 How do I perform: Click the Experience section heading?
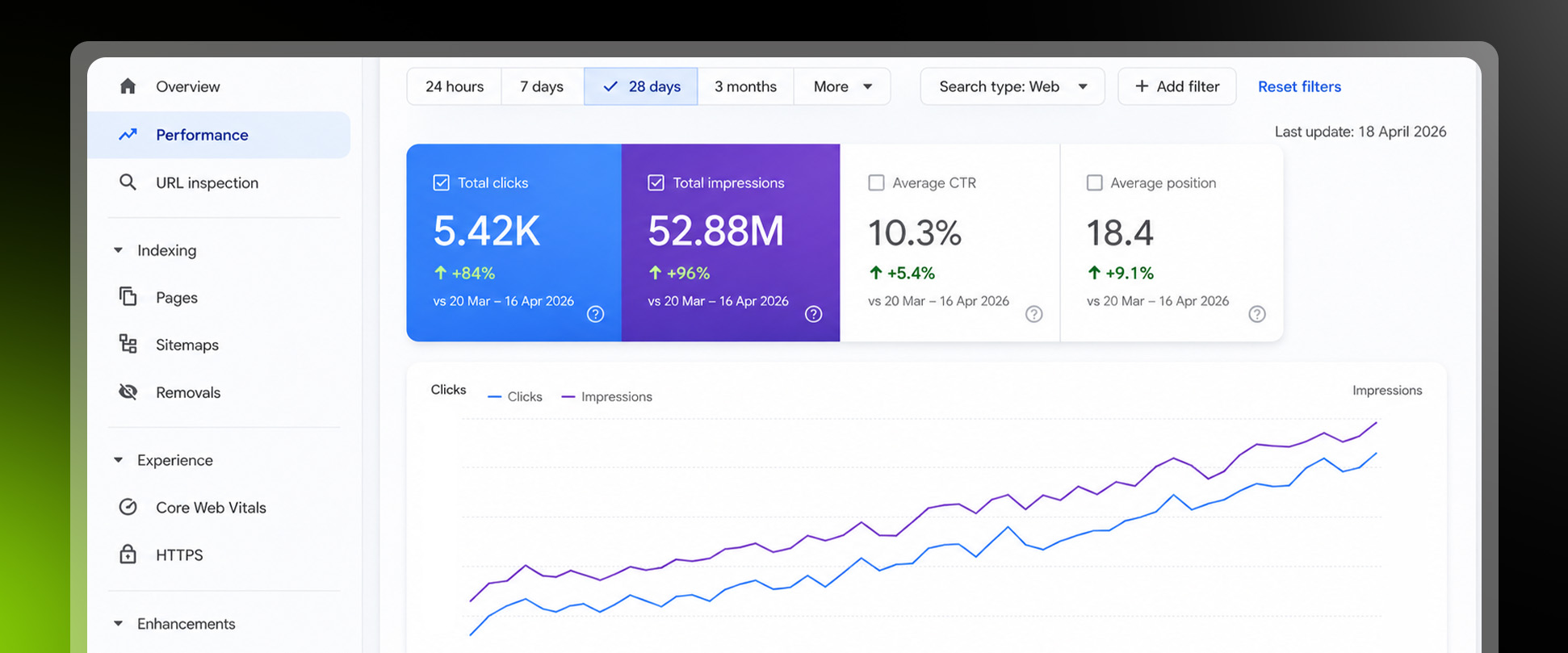click(x=175, y=460)
